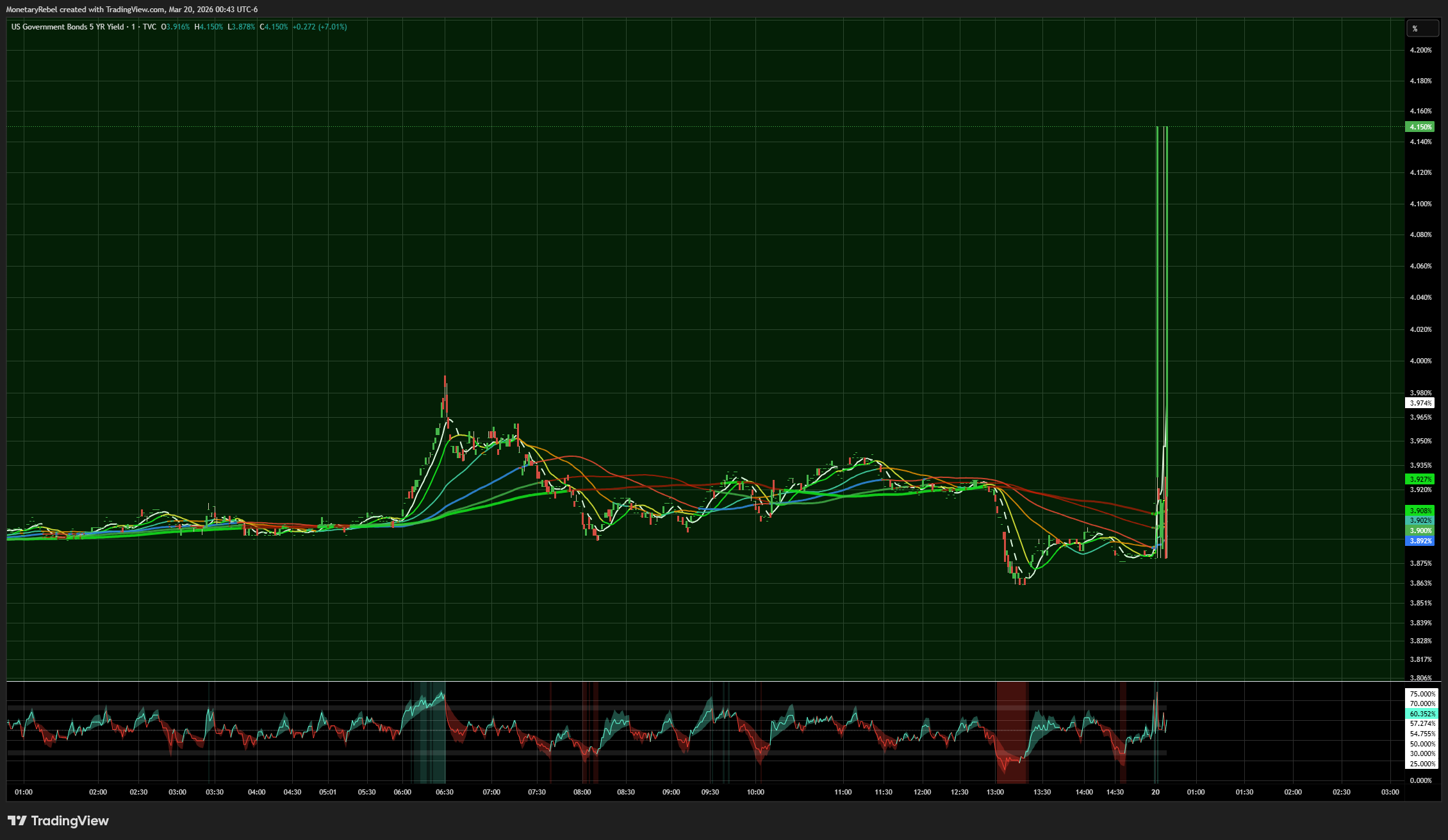Click the green 3.927% moving average tag
This screenshot has width=1448, height=840.
tap(1420, 479)
